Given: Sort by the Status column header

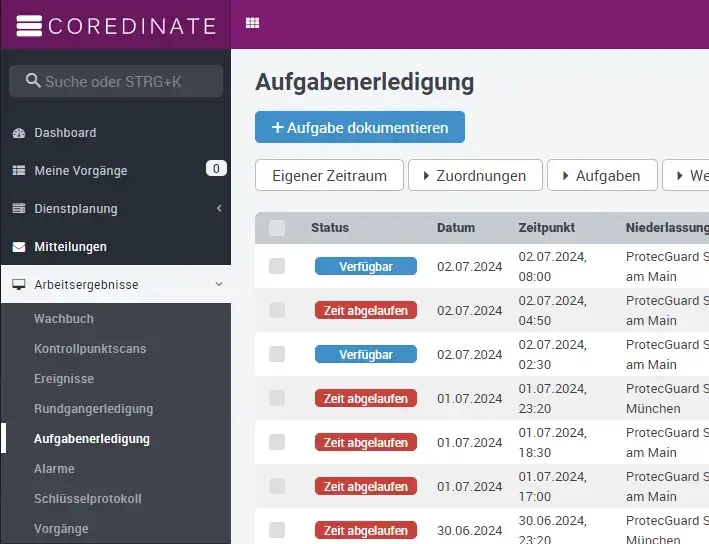Looking at the screenshot, I should click(x=330, y=227).
